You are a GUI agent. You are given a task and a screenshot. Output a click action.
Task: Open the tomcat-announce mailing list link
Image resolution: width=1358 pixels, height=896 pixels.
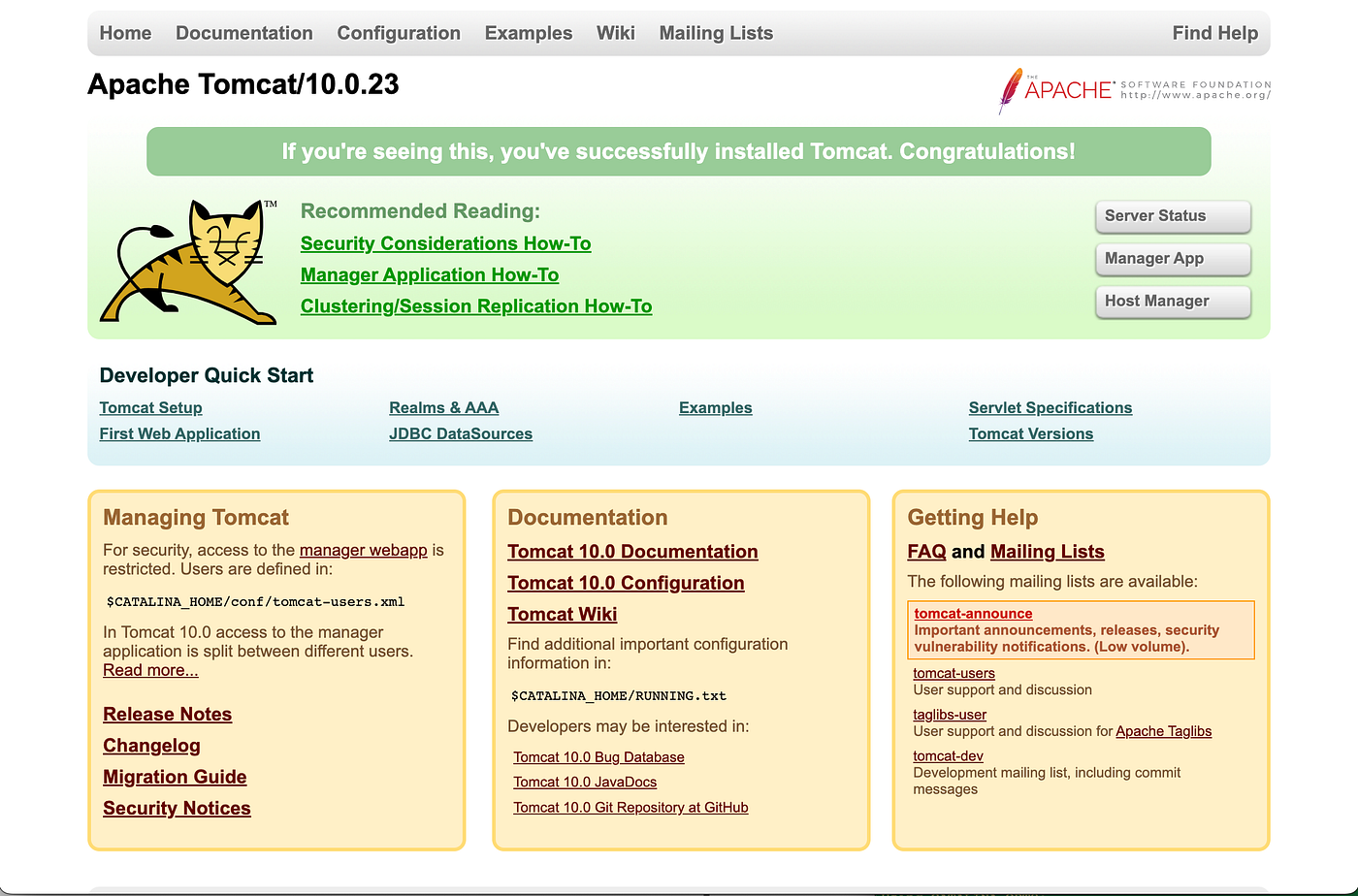tap(973, 614)
